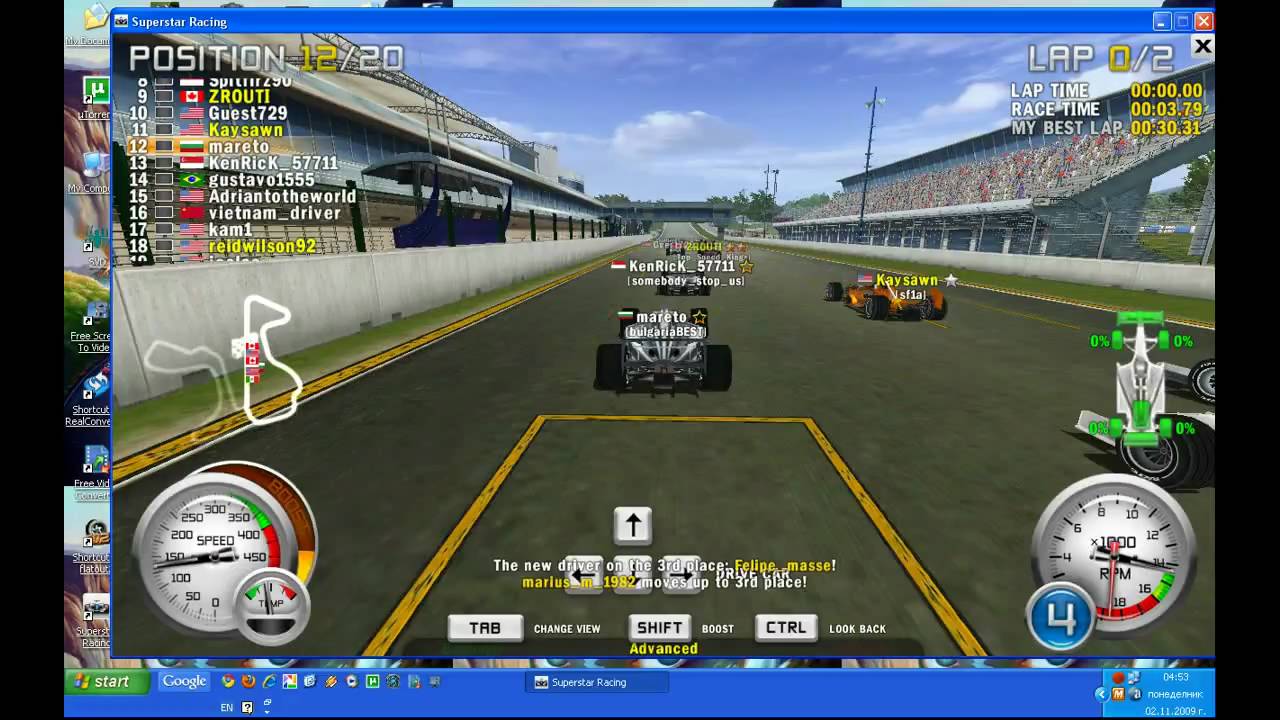This screenshot has height=720, width=1280.
Task: Click the colorful Picasa-style Quick Launch icon
Action: pos(290,682)
